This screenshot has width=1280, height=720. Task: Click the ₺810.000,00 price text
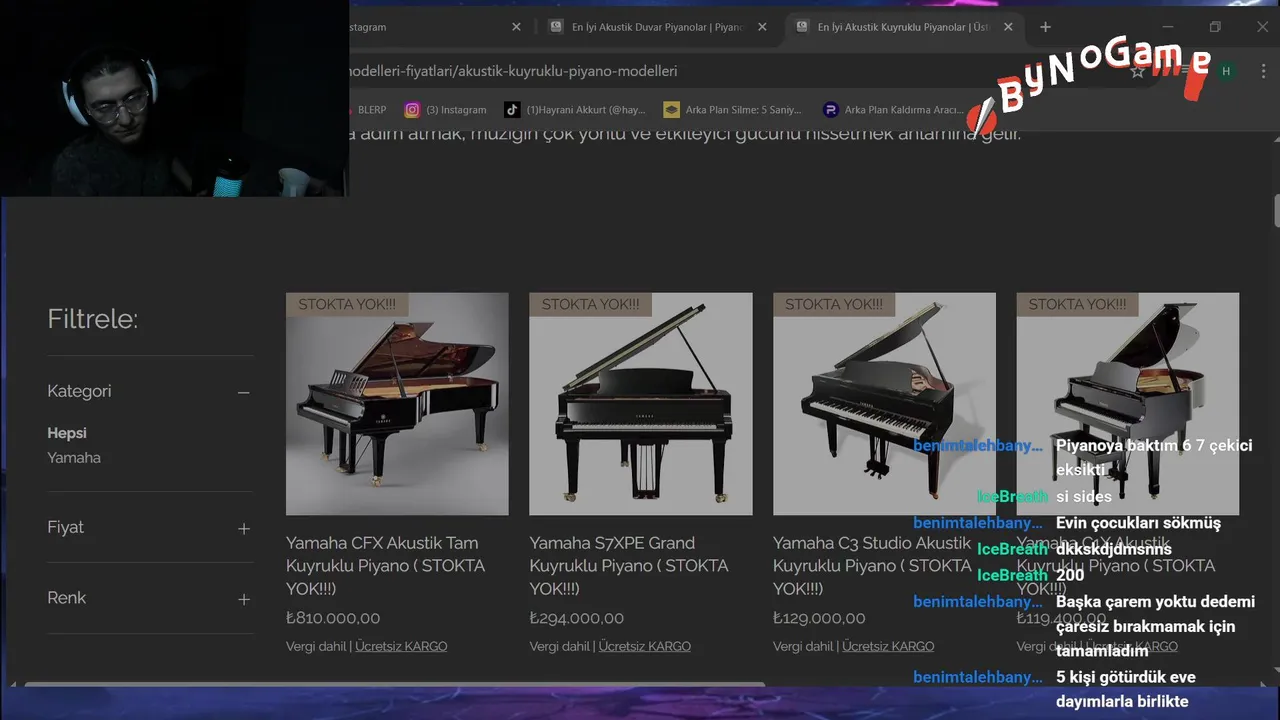333,619
